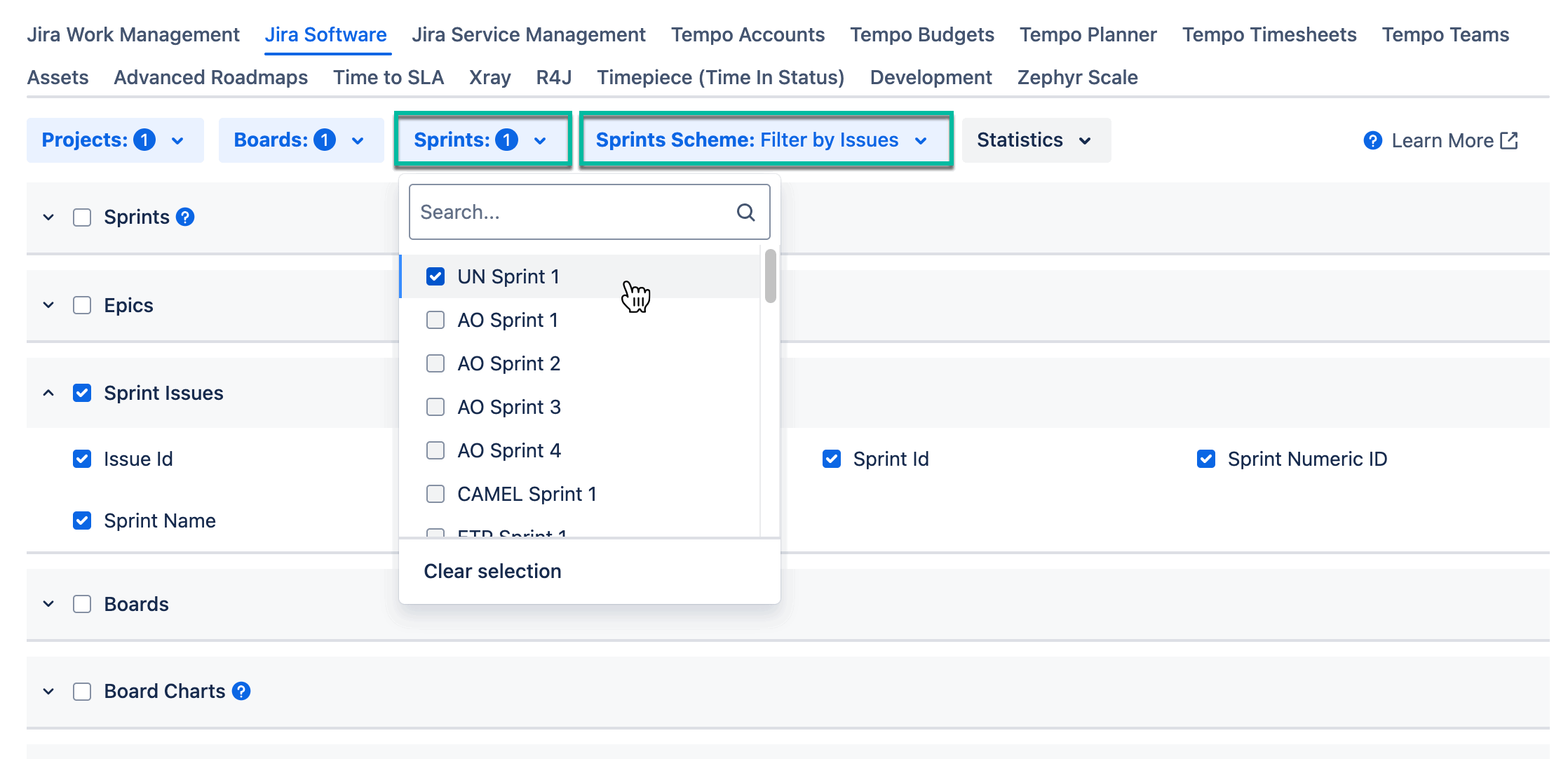This screenshot has height=759, width=1568.
Task: Collapse the Sprint Issues section
Action: (x=48, y=392)
